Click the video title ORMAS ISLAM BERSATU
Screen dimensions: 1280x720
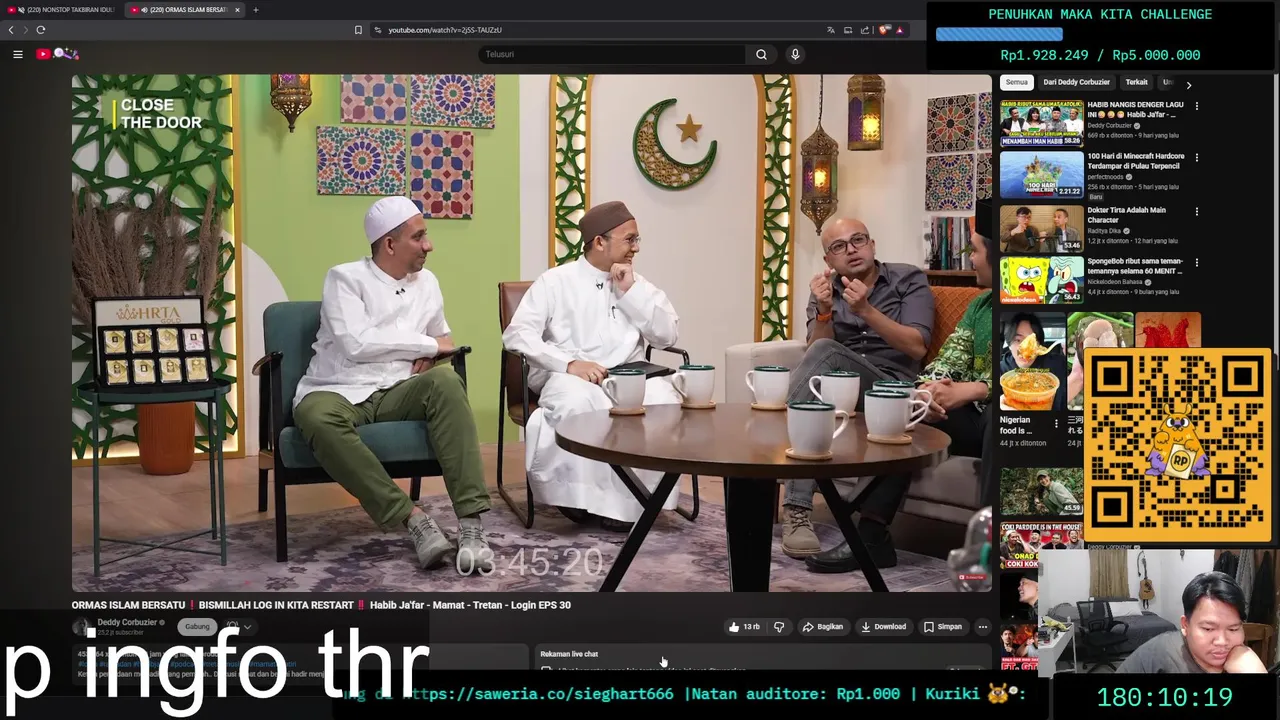click(x=321, y=605)
